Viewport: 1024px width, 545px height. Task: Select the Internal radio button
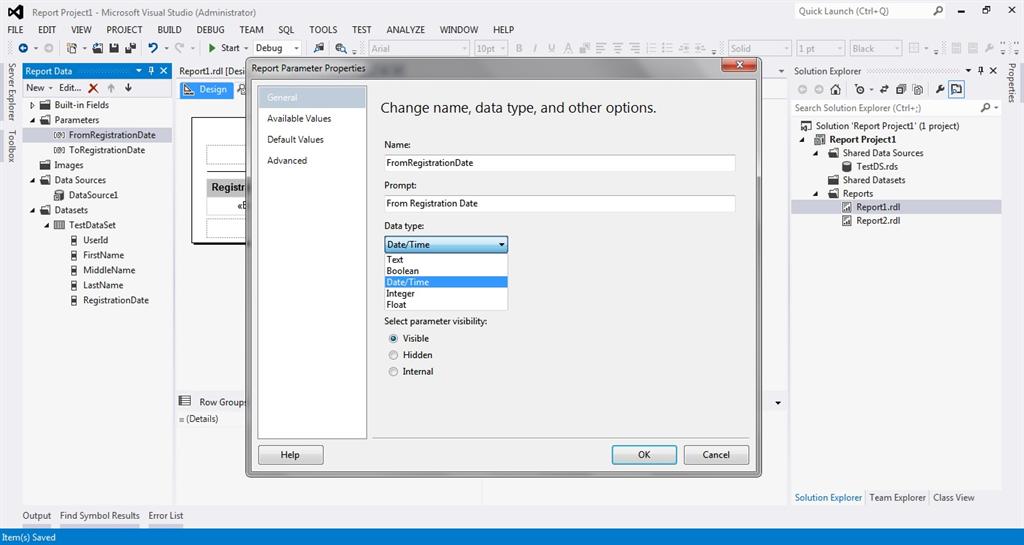point(393,371)
